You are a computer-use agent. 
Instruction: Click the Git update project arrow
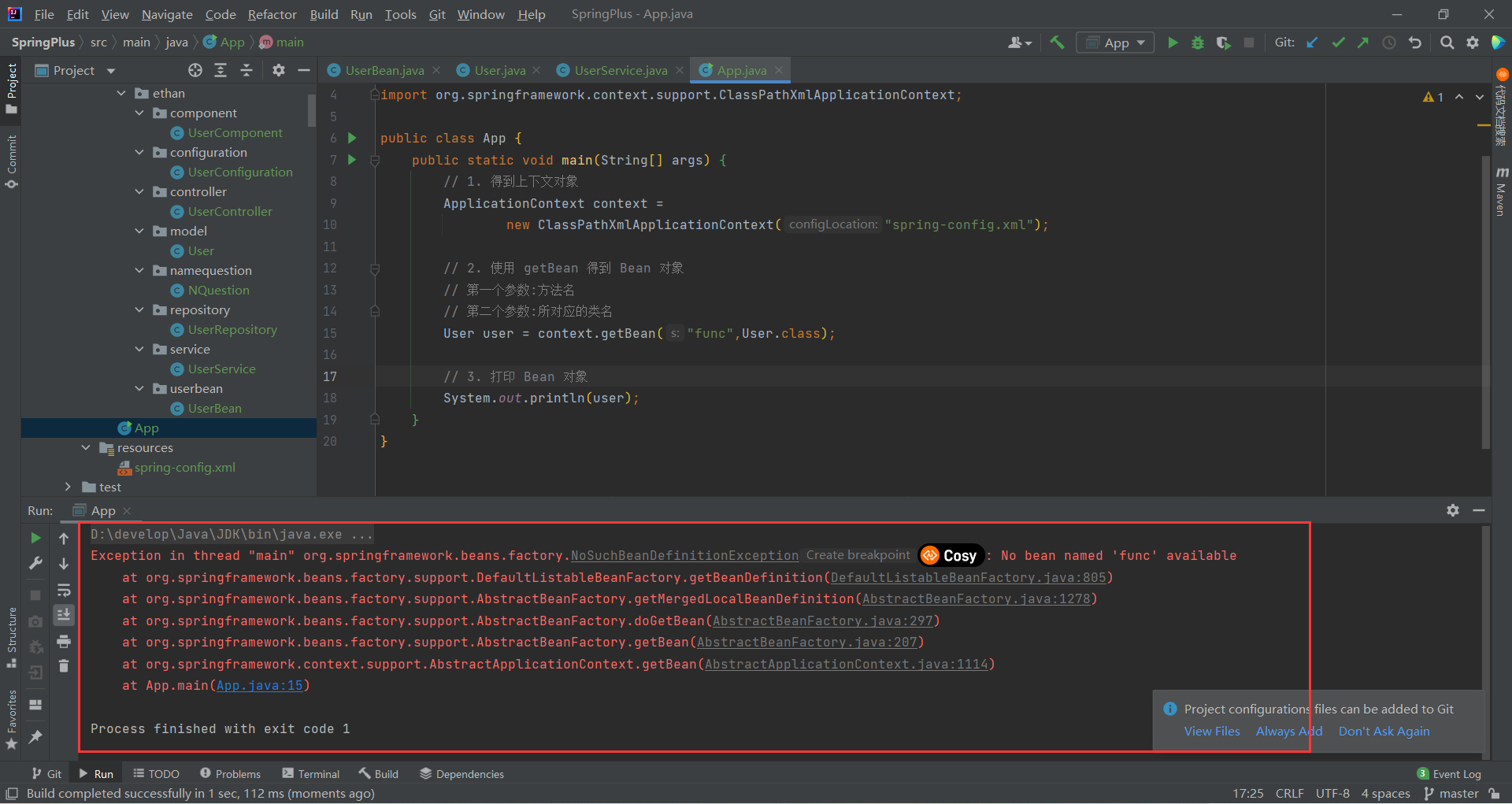coord(1312,43)
